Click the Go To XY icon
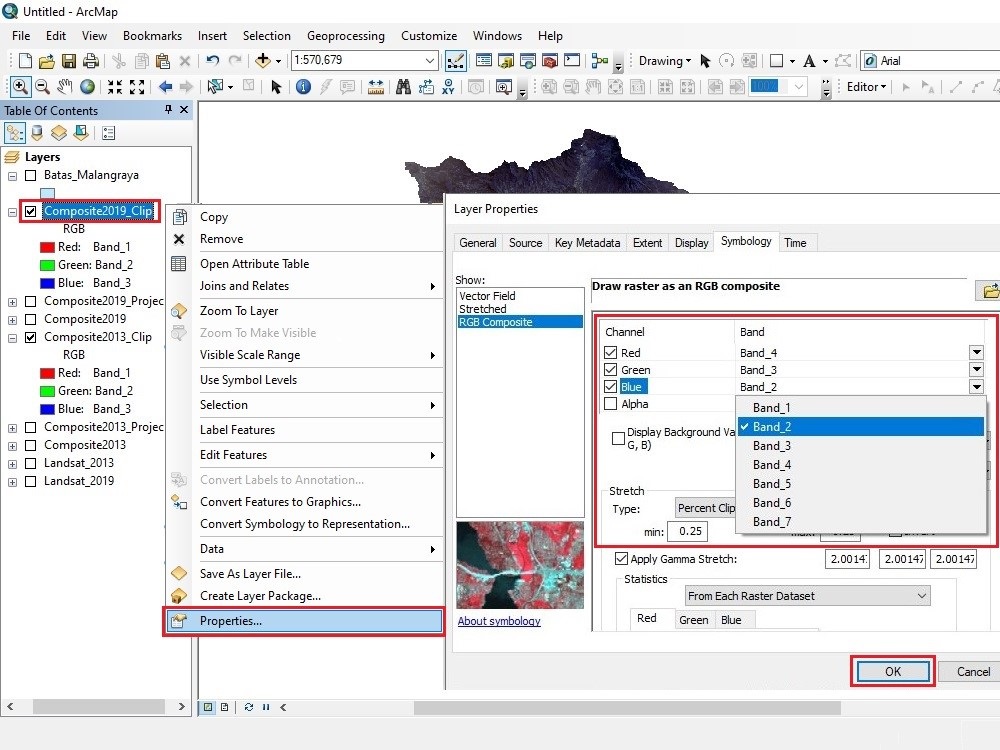This screenshot has width=1000, height=750. pyautogui.click(x=448, y=86)
